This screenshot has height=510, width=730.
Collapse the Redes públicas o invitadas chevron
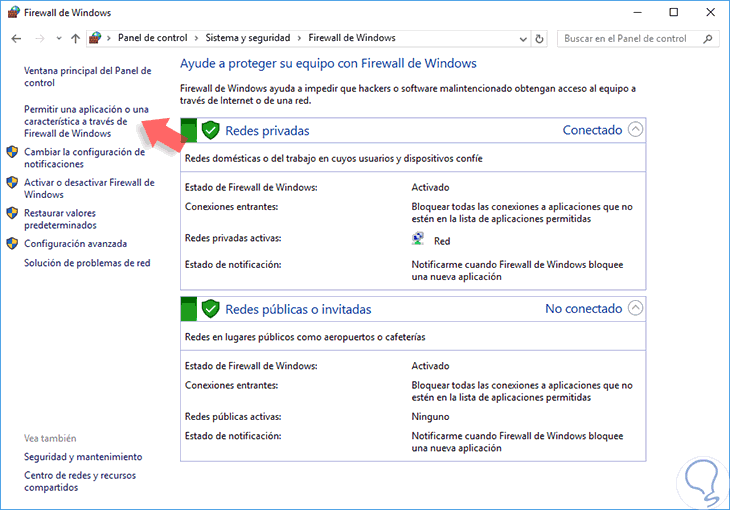point(635,308)
